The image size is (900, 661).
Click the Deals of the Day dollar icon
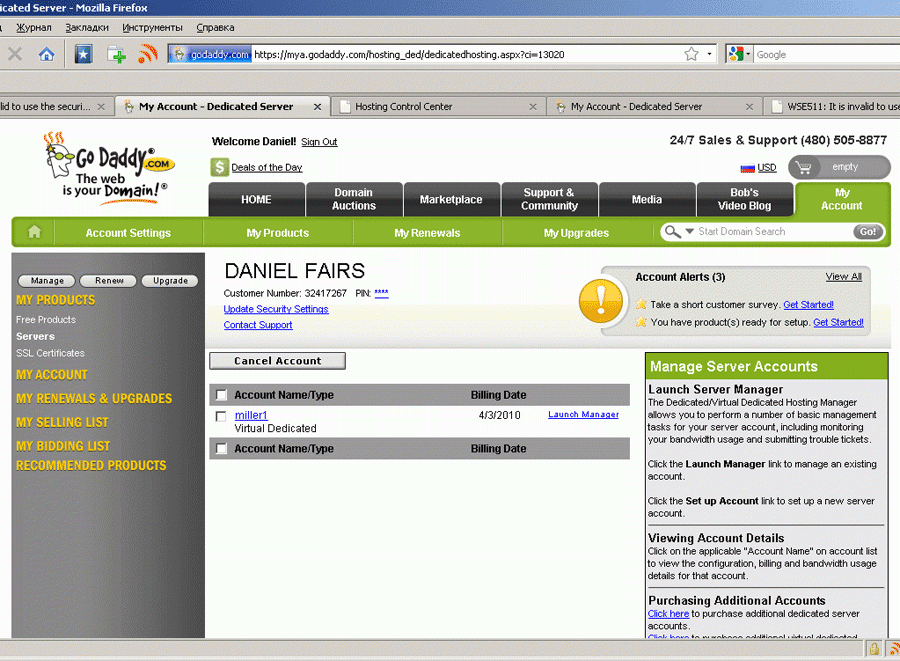point(219,168)
